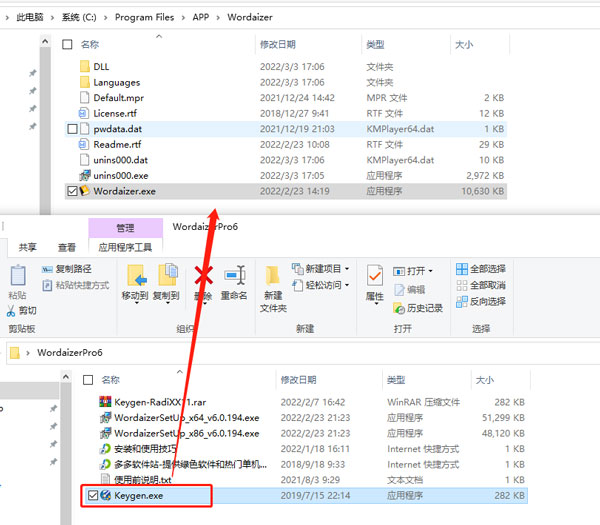Click Program Files in address breadcrumb
600x525 pixels.
(x=144, y=17)
